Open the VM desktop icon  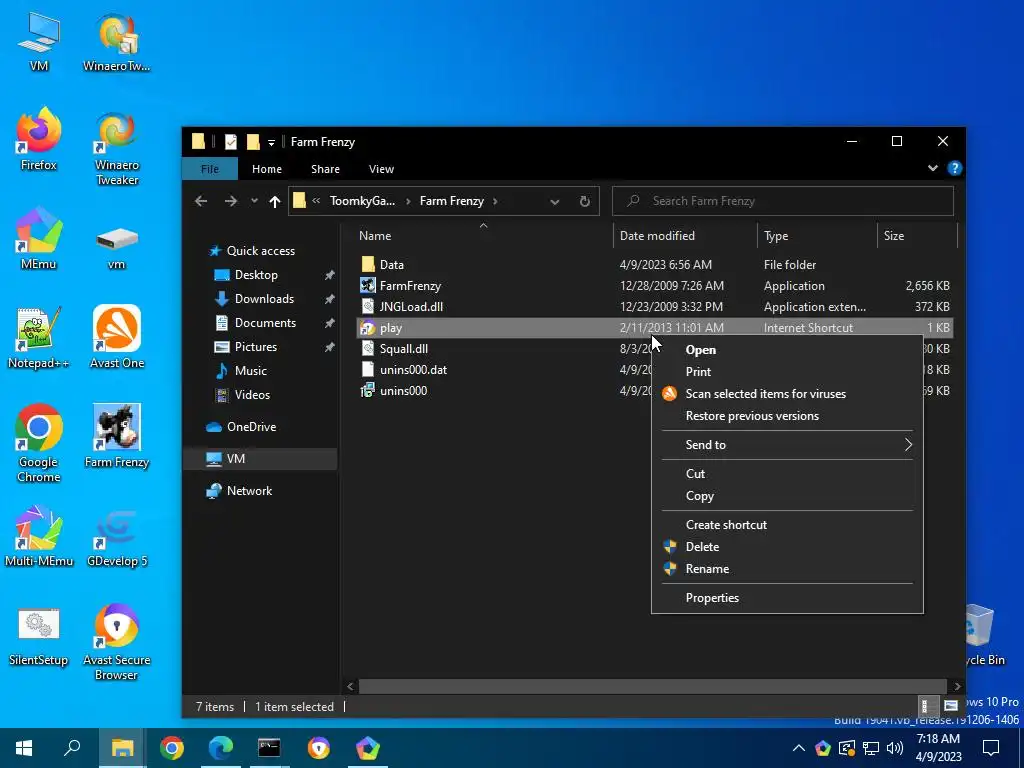click(x=39, y=41)
